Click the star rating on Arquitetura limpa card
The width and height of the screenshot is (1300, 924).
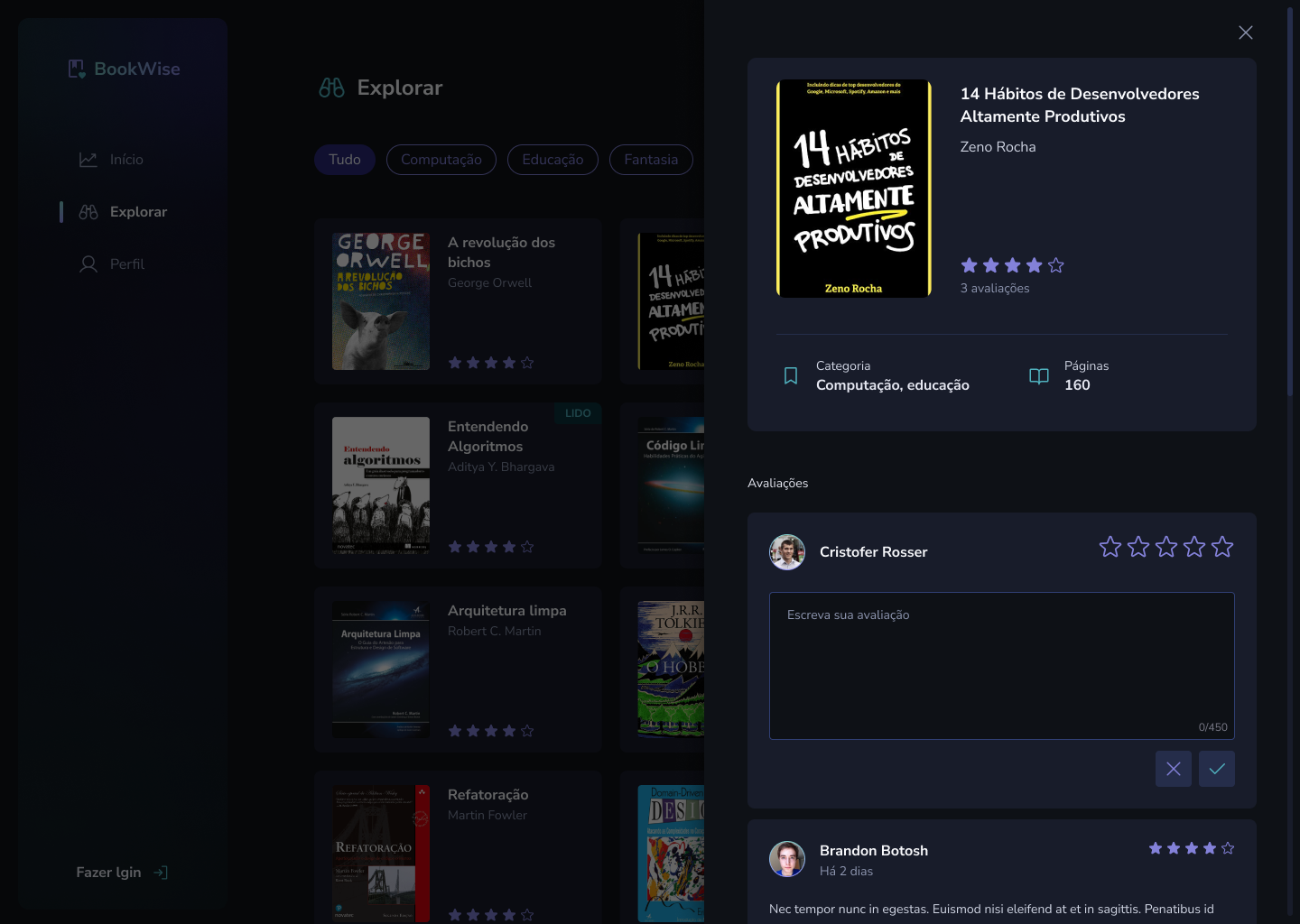[x=491, y=731]
